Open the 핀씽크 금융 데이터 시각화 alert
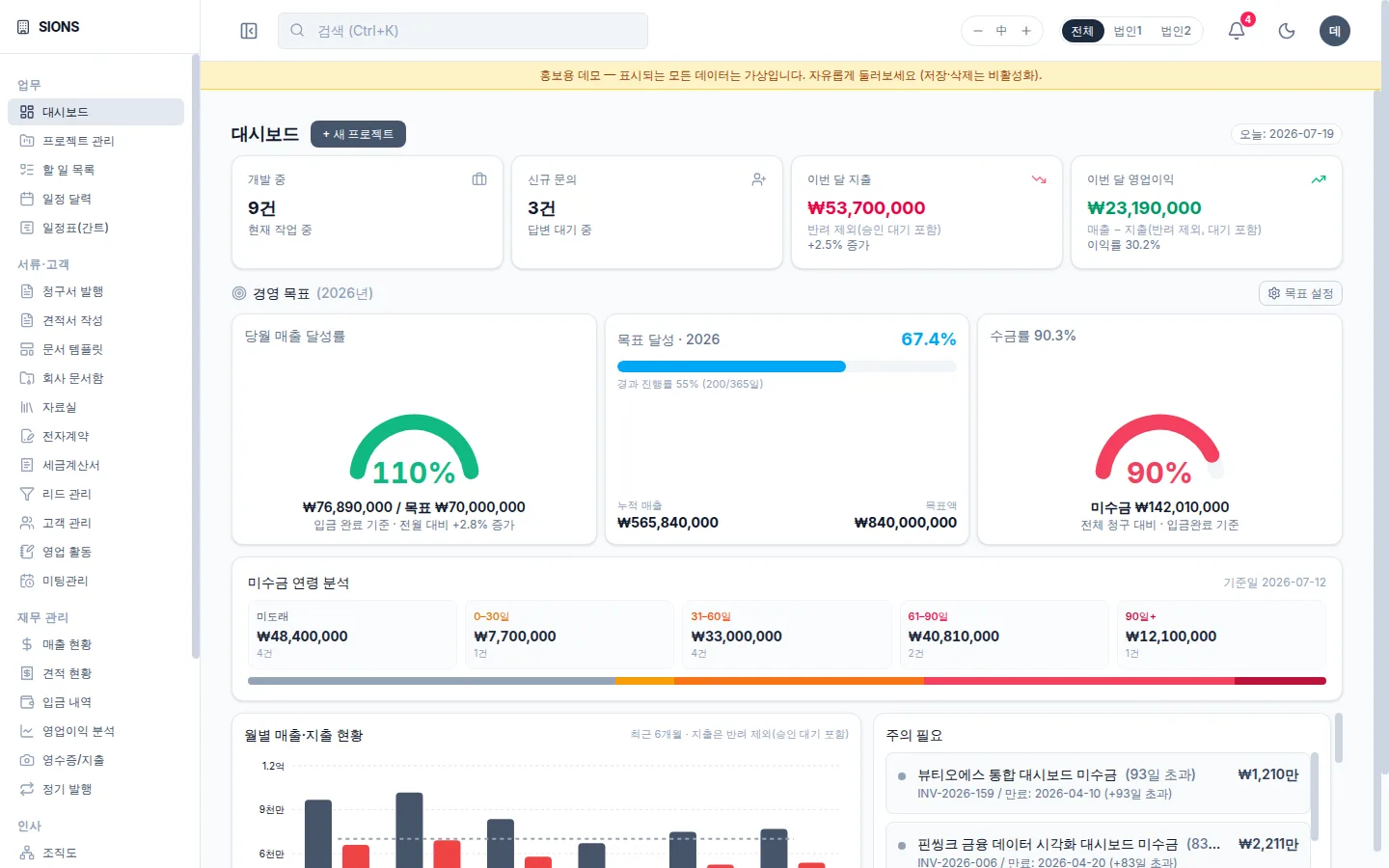 (x=1098, y=847)
